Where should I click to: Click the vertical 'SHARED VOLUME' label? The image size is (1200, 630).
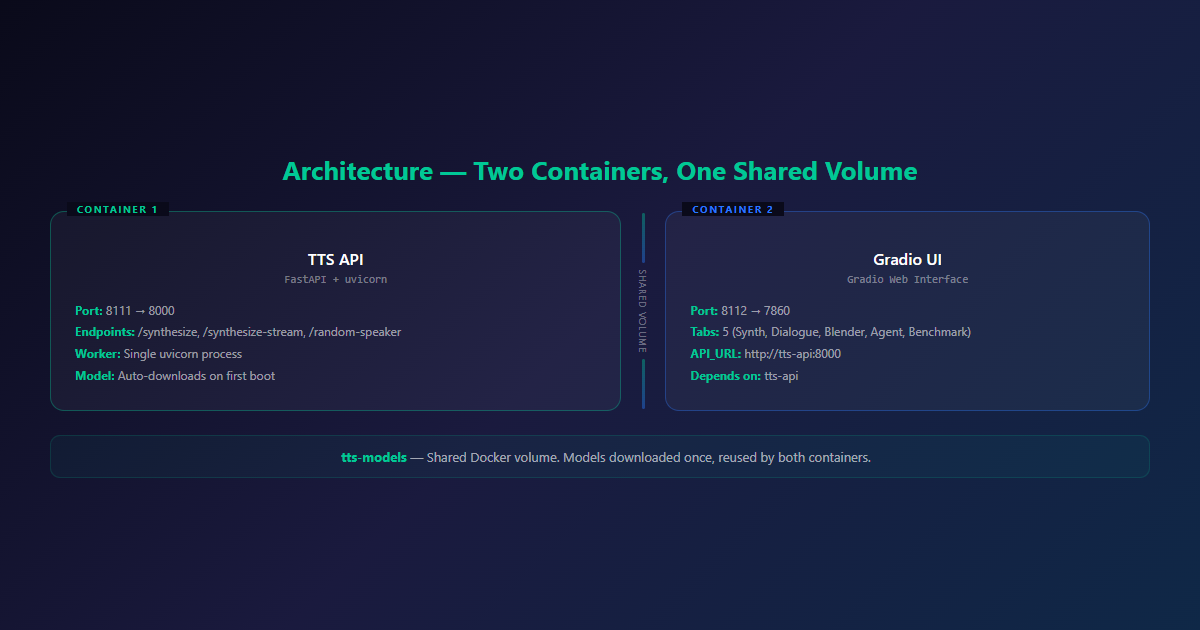pos(643,311)
